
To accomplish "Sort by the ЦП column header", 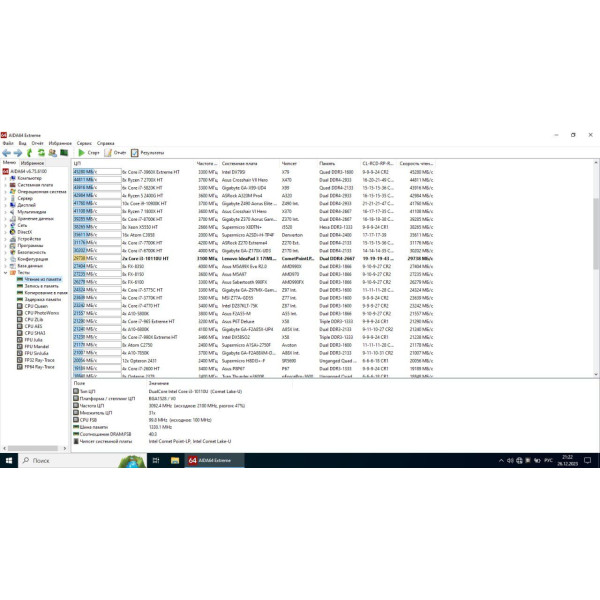I will click(x=133, y=163).
